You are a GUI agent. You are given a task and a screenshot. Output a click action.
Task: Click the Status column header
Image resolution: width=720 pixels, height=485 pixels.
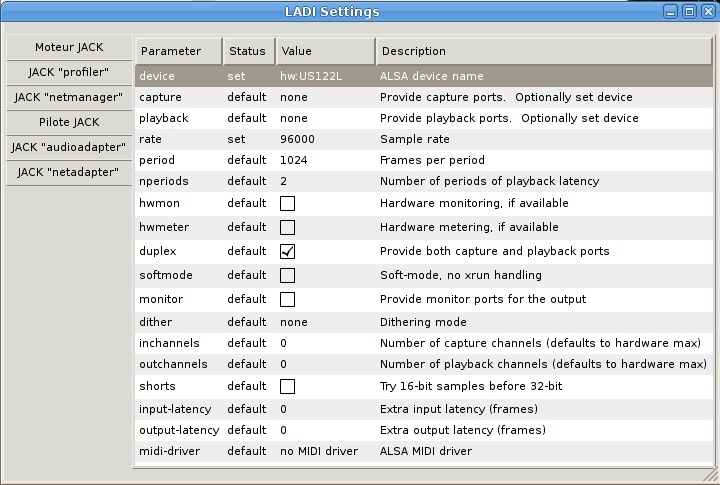click(247, 51)
